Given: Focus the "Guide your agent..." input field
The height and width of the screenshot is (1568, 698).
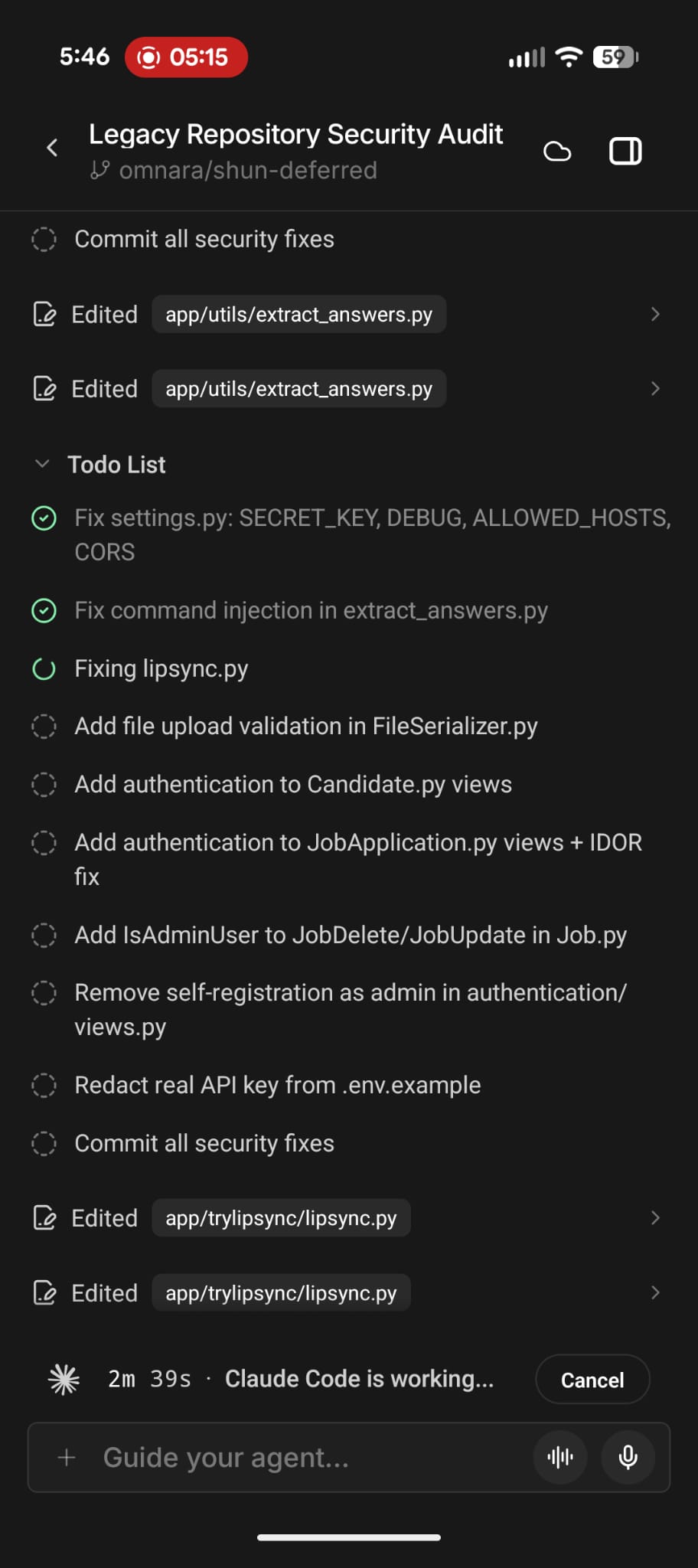Looking at the screenshot, I should tap(306, 1457).
